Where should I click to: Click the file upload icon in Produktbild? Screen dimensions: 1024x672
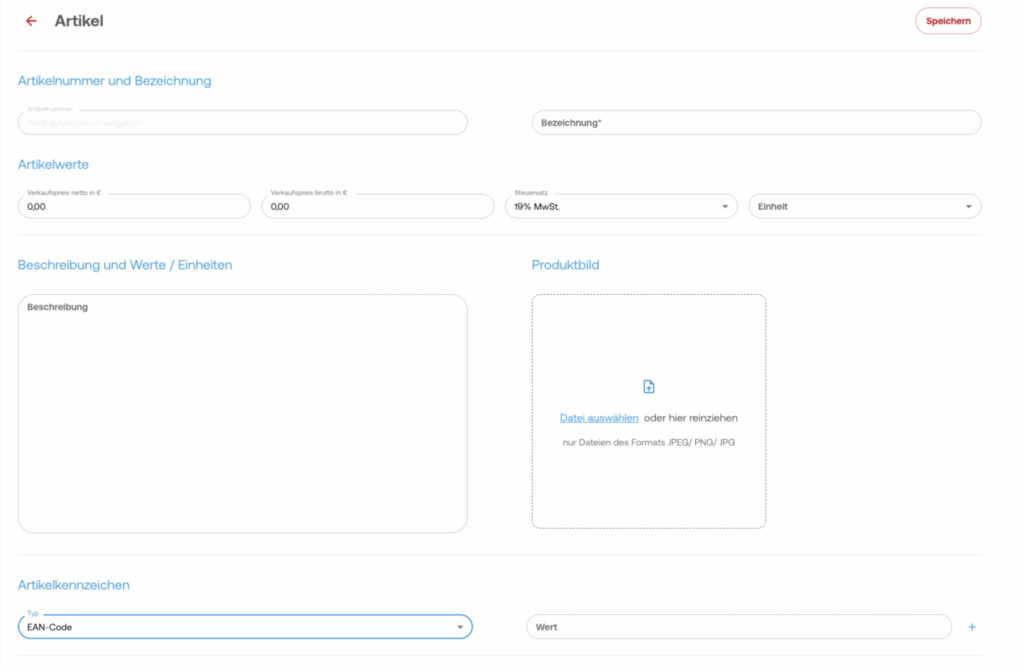[x=648, y=387]
